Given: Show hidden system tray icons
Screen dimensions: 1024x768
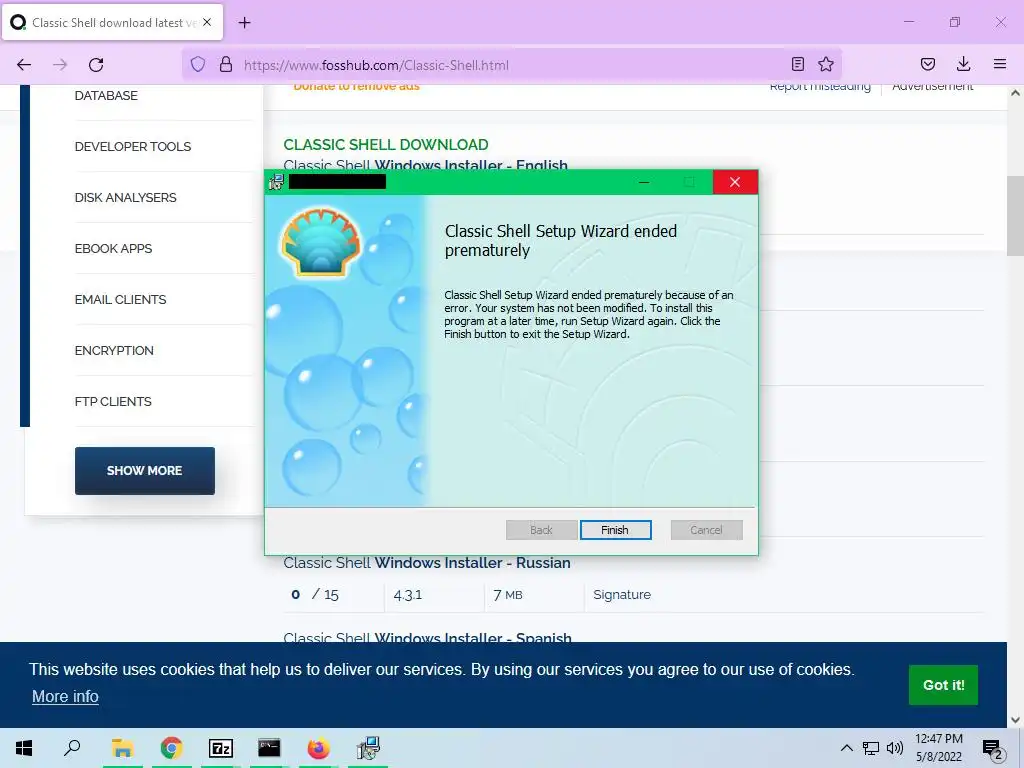Looking at the screenshot, I should tap(846, 748).
